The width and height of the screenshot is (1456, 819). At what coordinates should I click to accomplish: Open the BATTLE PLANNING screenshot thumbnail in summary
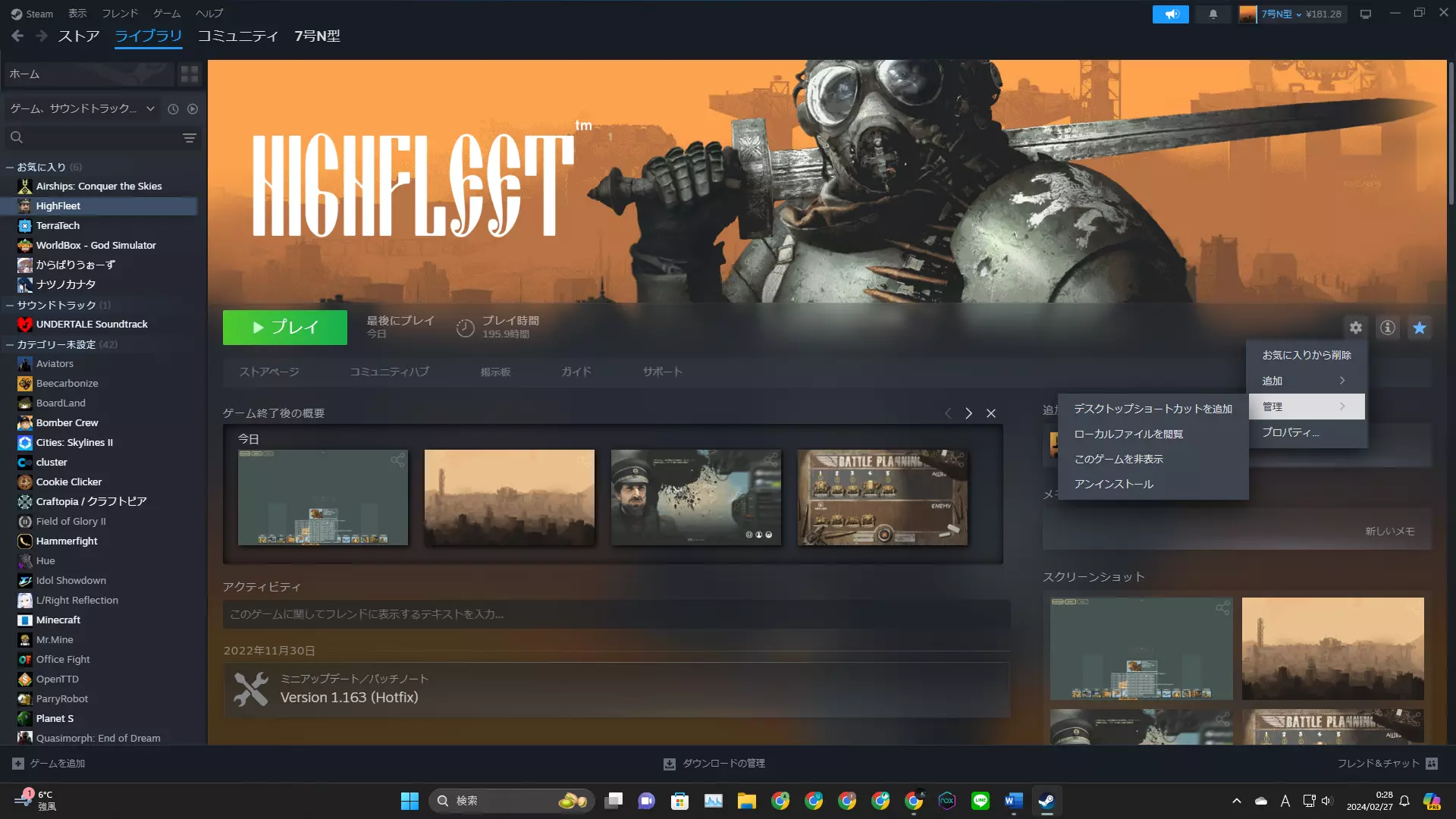click(882, 497)
